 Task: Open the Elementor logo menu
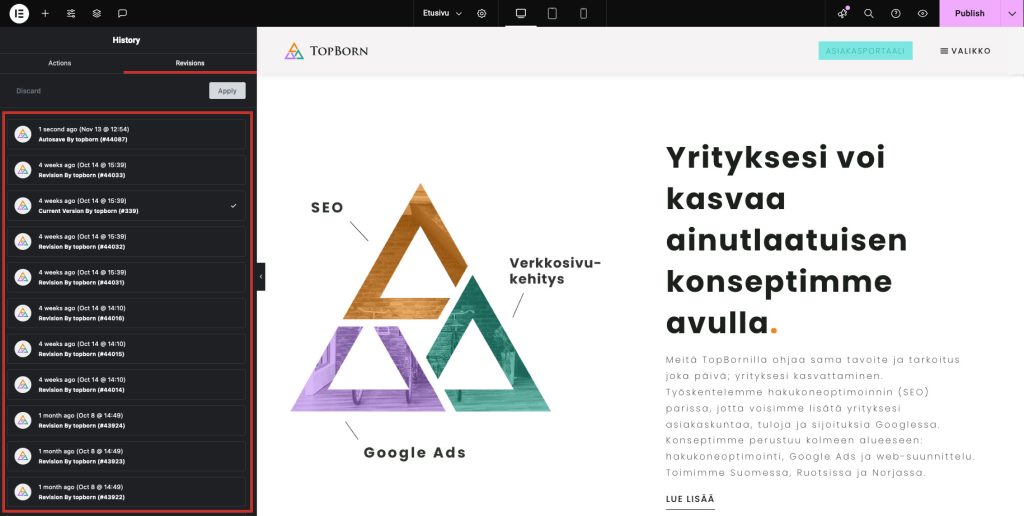(19, 13)
